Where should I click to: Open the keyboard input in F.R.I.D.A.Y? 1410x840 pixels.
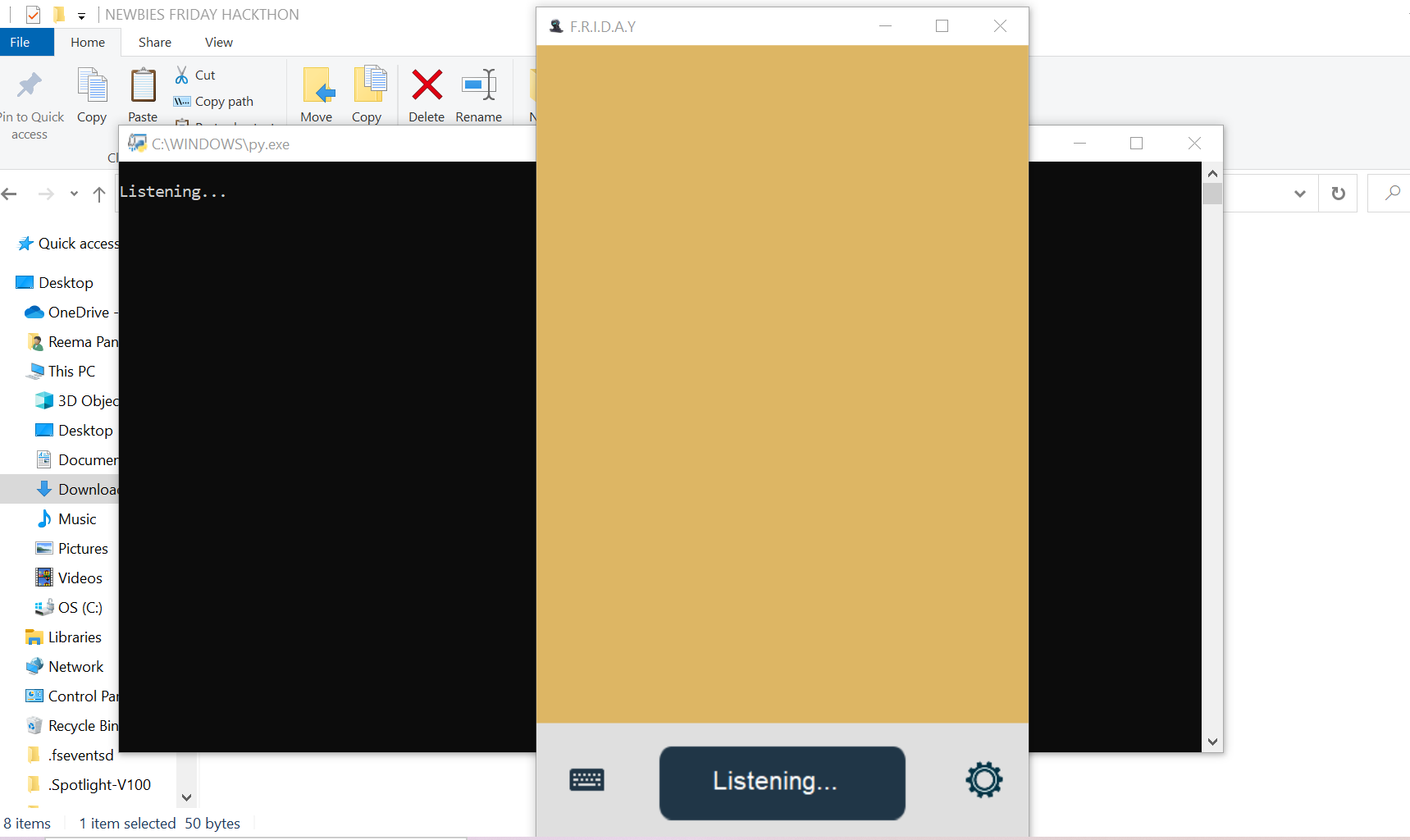pos(586,780)
